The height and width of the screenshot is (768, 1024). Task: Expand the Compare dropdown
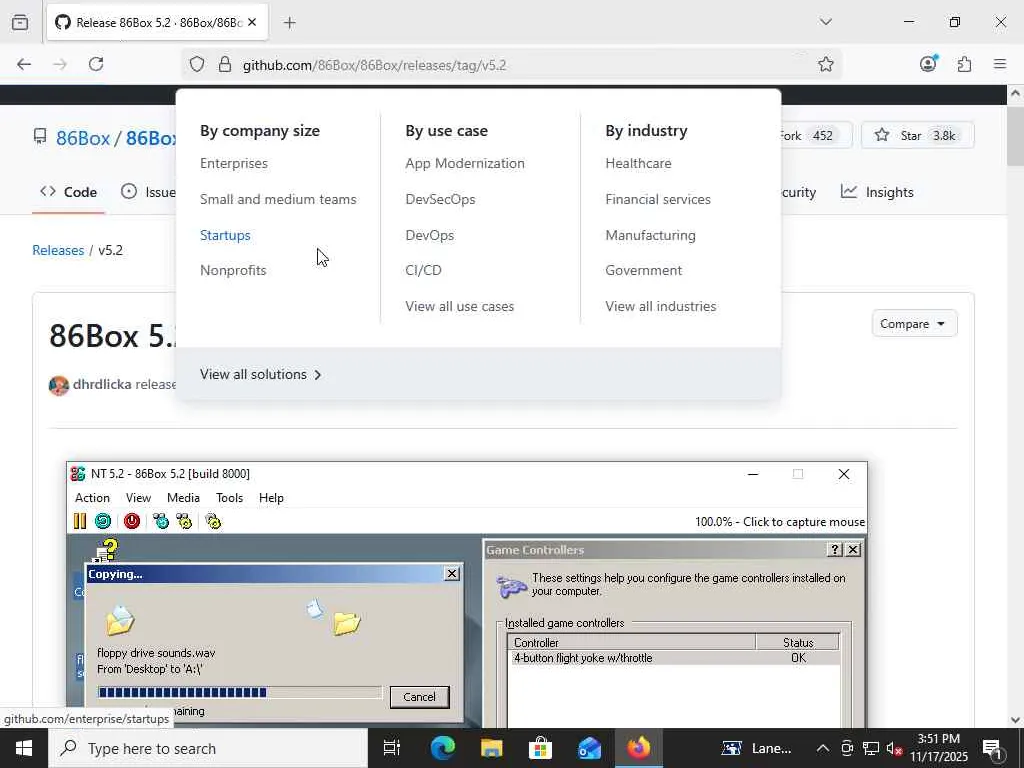[x=914, y=323]
